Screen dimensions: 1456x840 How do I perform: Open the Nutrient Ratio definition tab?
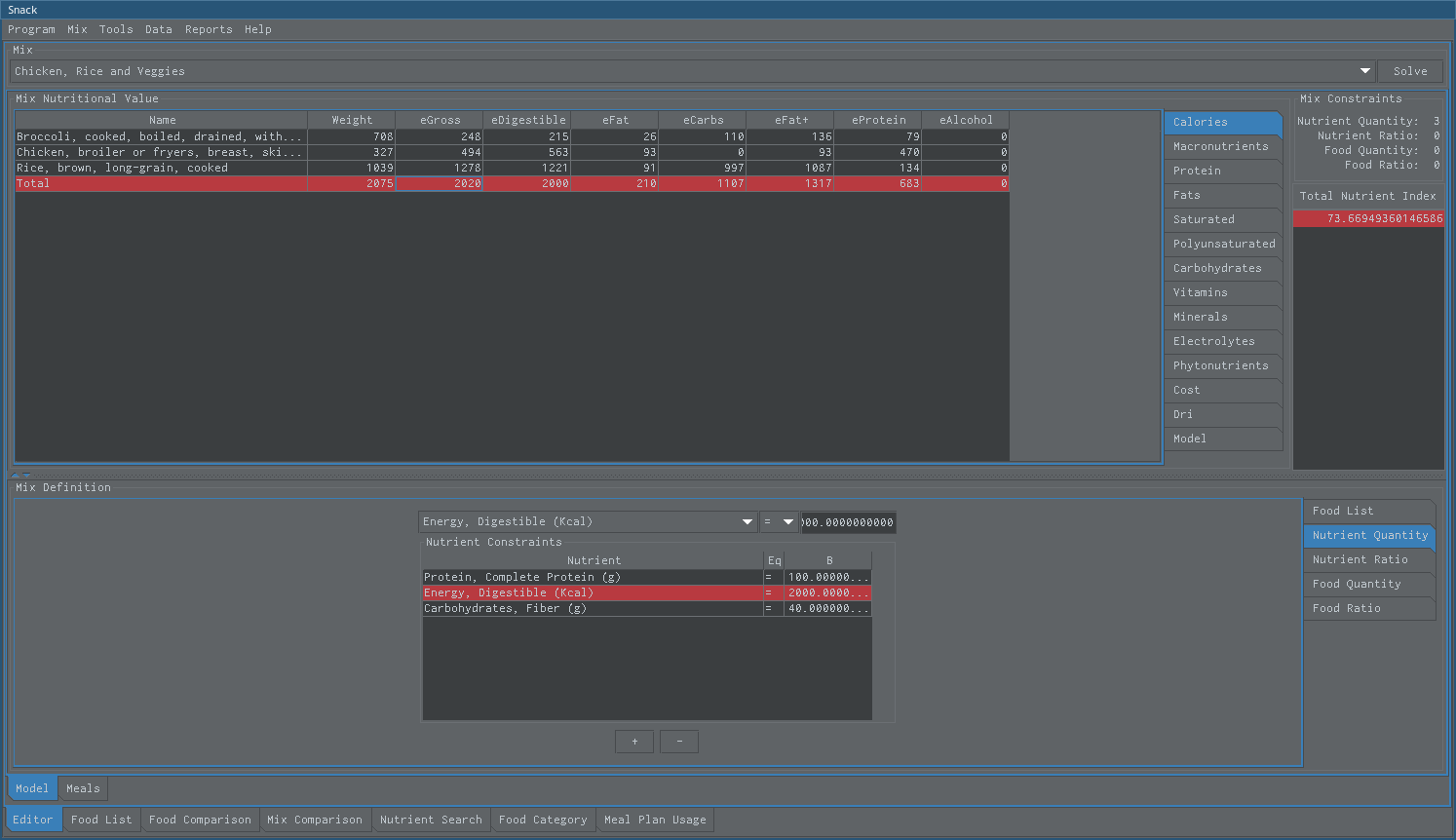pyautogui.click(x=1369, y=559)
